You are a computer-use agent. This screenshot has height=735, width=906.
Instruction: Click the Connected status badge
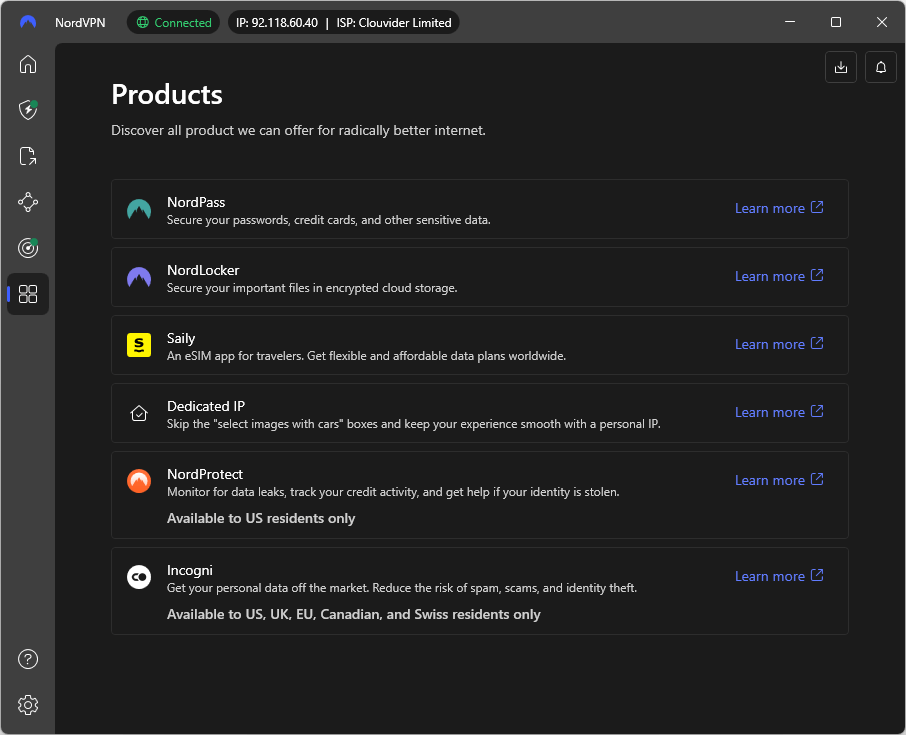pos(173,23)
